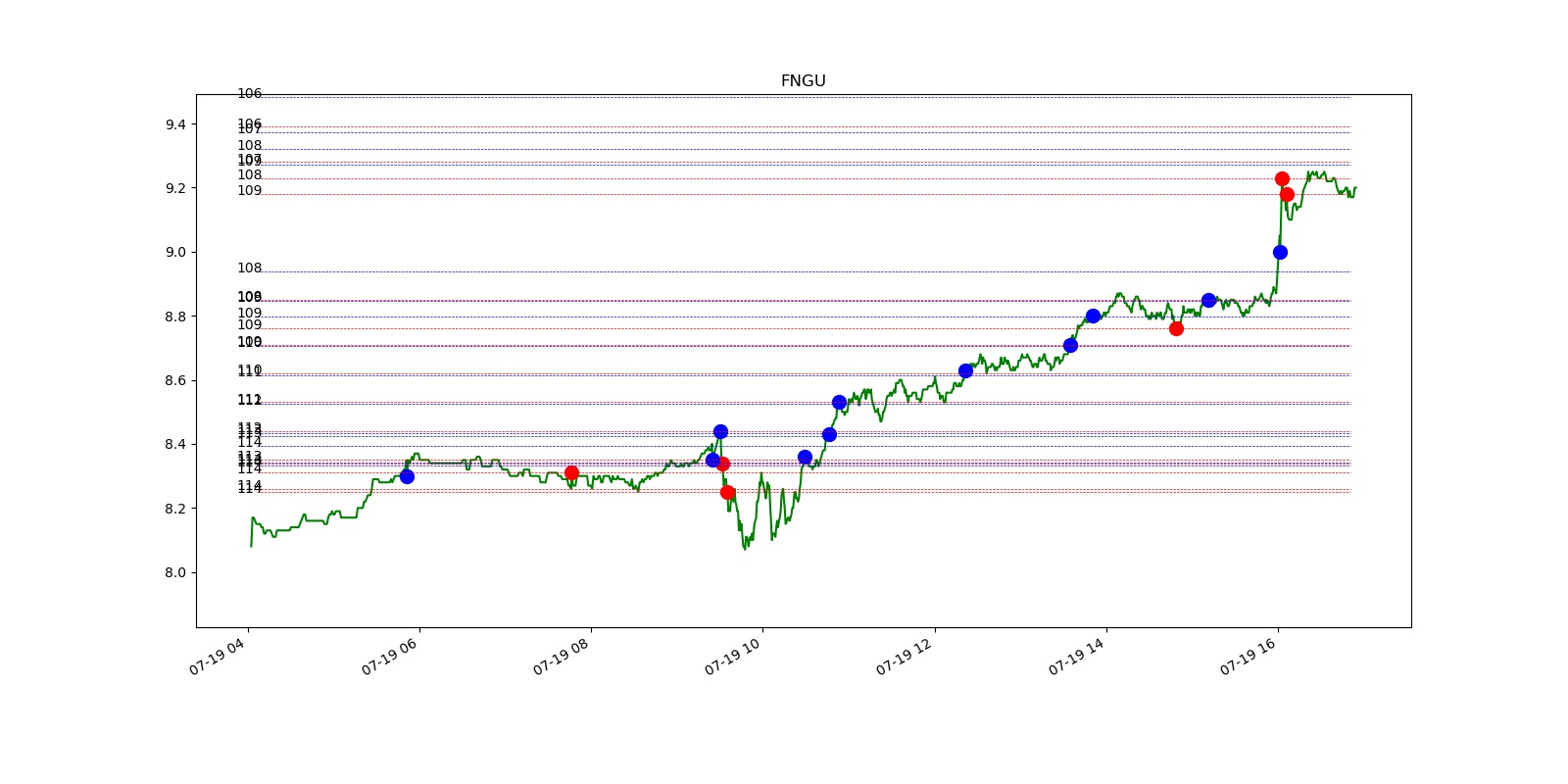Click the 07-19 08 x-axis label

click(561, 657)
